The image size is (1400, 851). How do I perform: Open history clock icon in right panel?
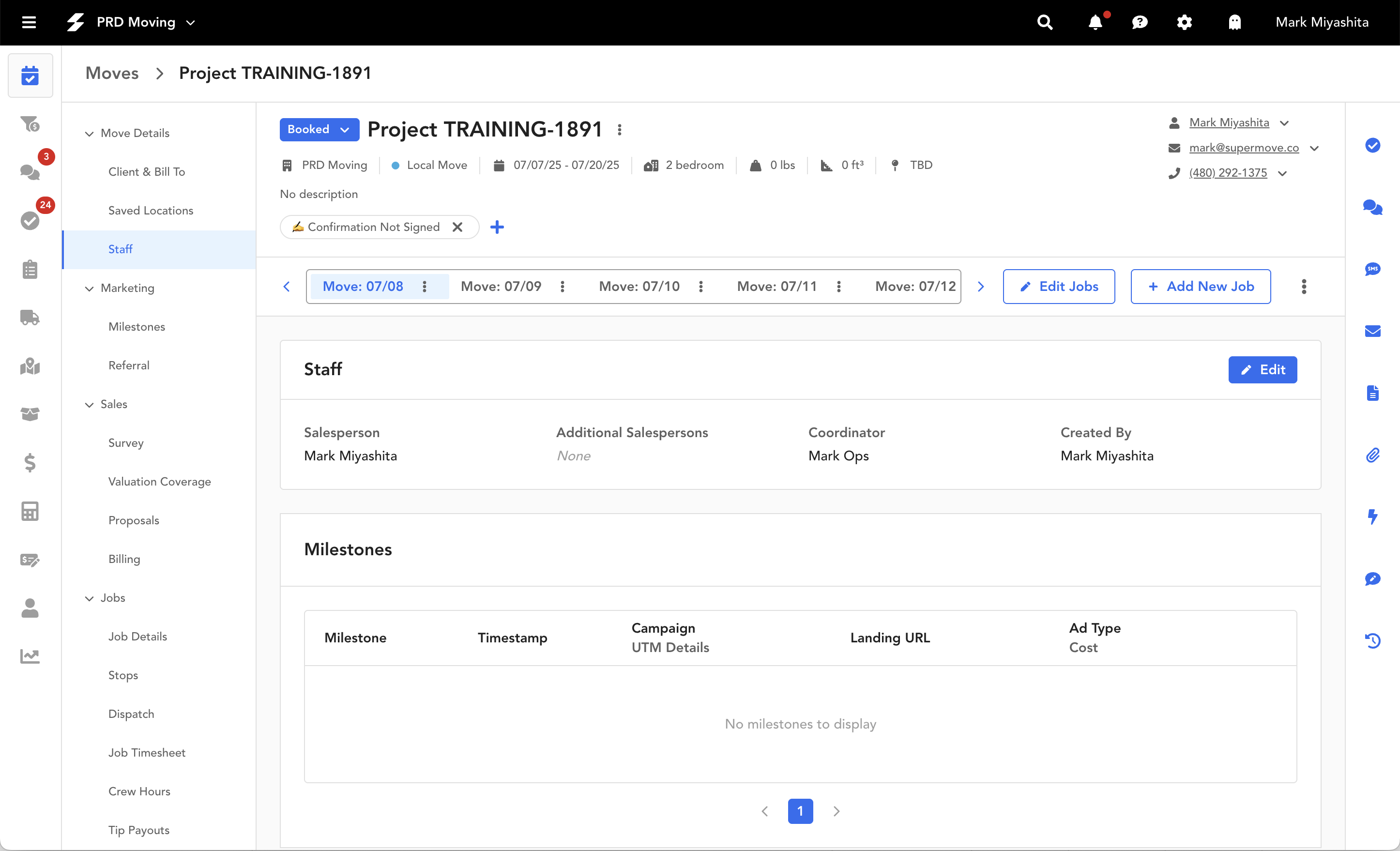1373,640
